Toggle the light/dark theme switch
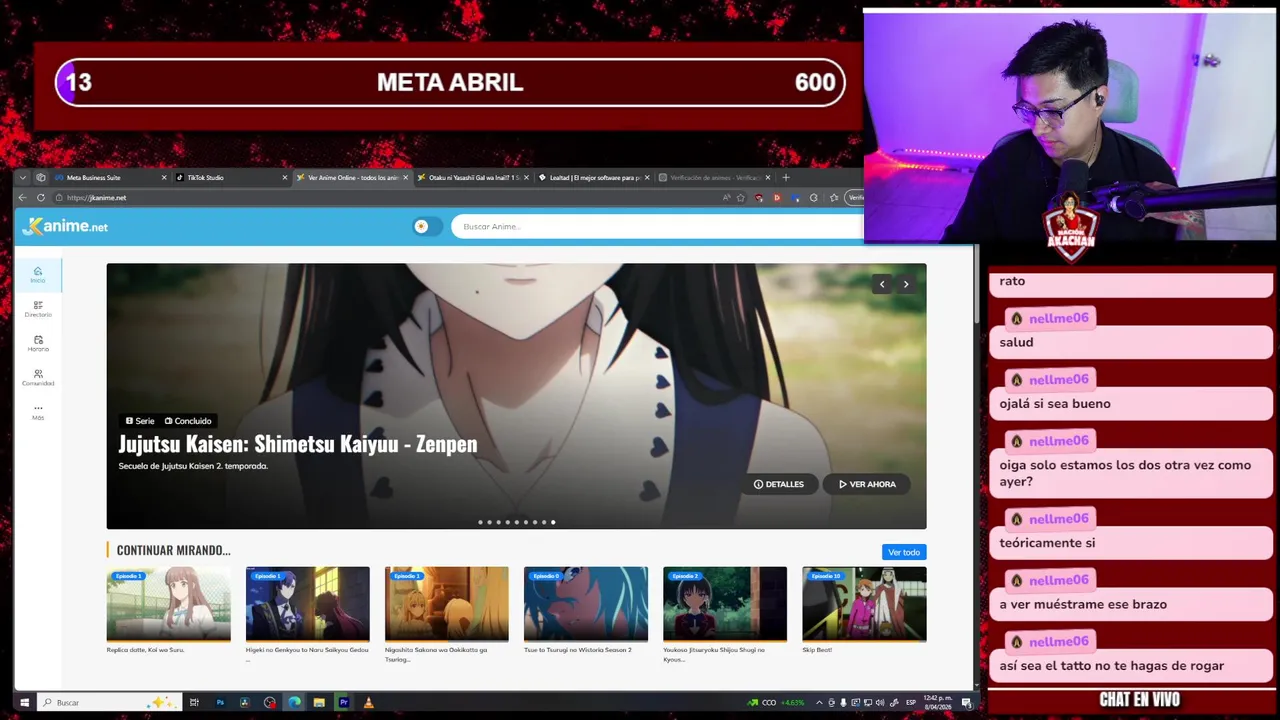Viewport: 1280px width, 720px height. (x=427, y=227)
